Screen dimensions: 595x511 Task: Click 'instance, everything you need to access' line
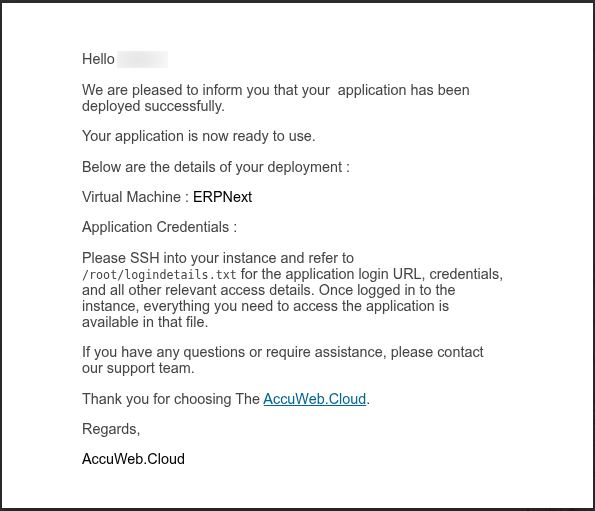point(265,306)
